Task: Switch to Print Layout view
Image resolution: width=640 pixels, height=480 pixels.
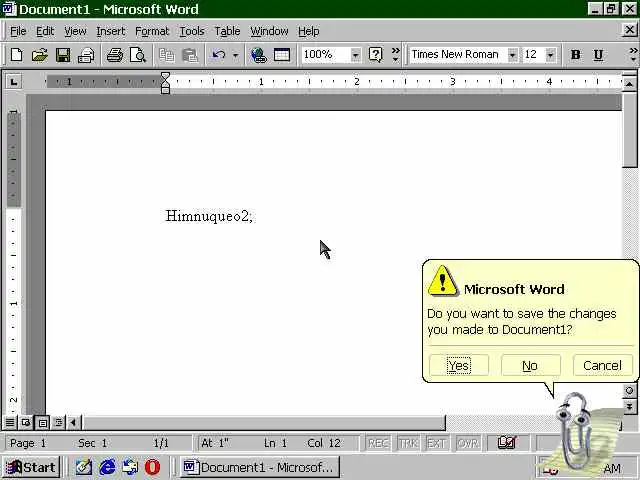Action: pos(42,422)
